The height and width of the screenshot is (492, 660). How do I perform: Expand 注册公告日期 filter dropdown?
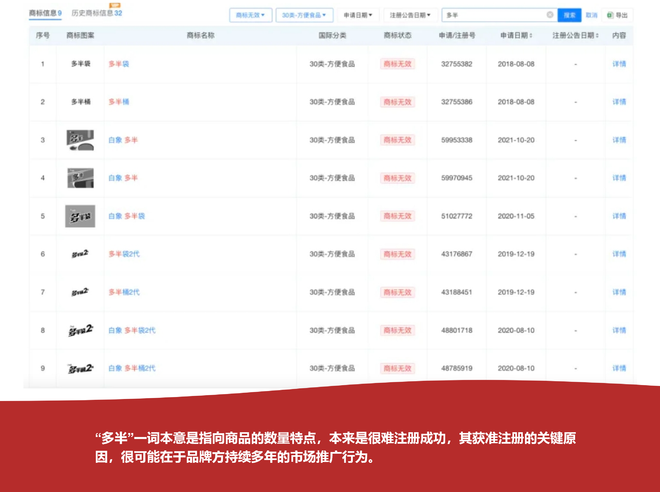pyautogui.click(x=410, y=15)
